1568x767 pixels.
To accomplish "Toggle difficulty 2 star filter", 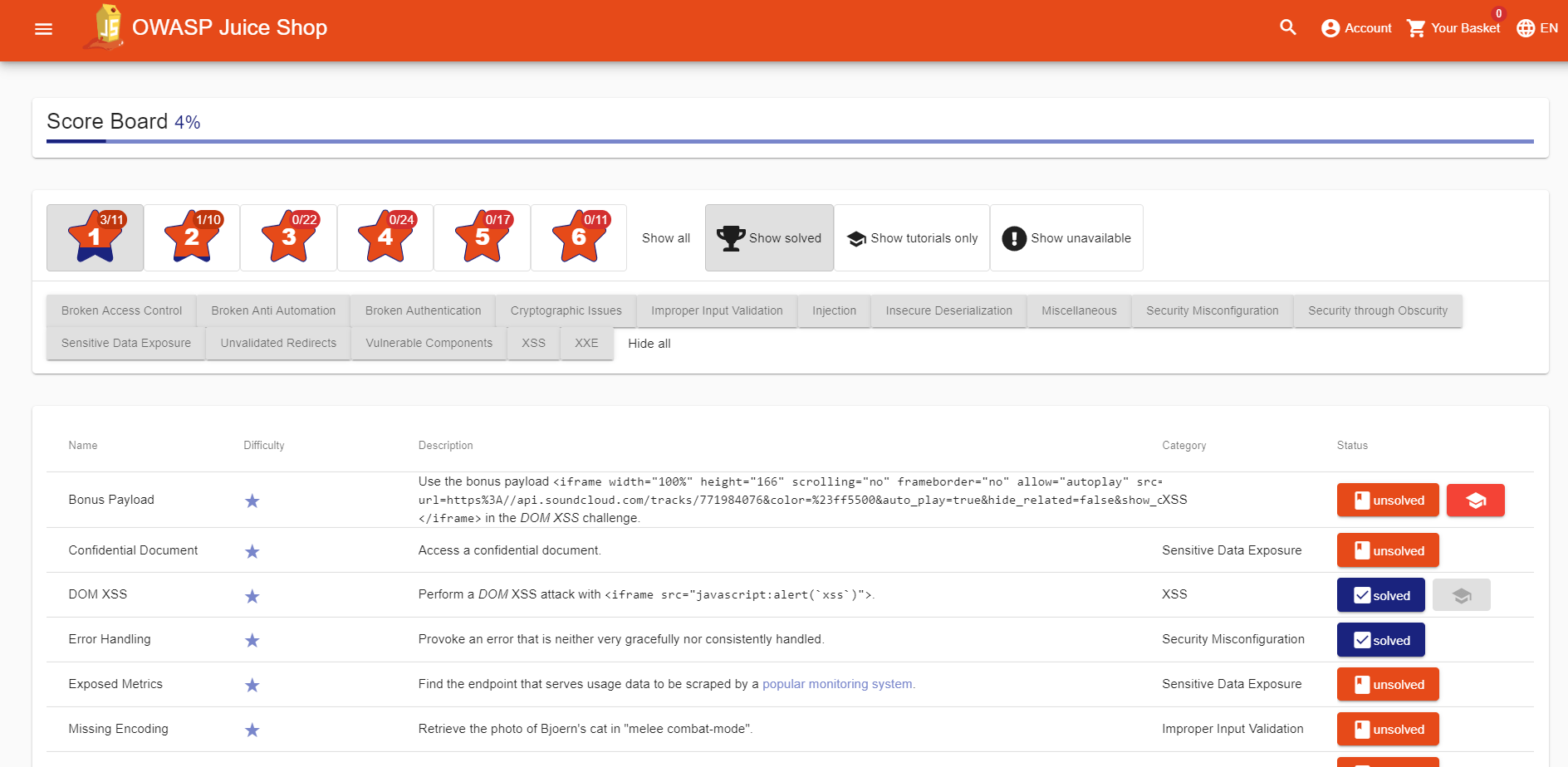I will tap(192, 238).
